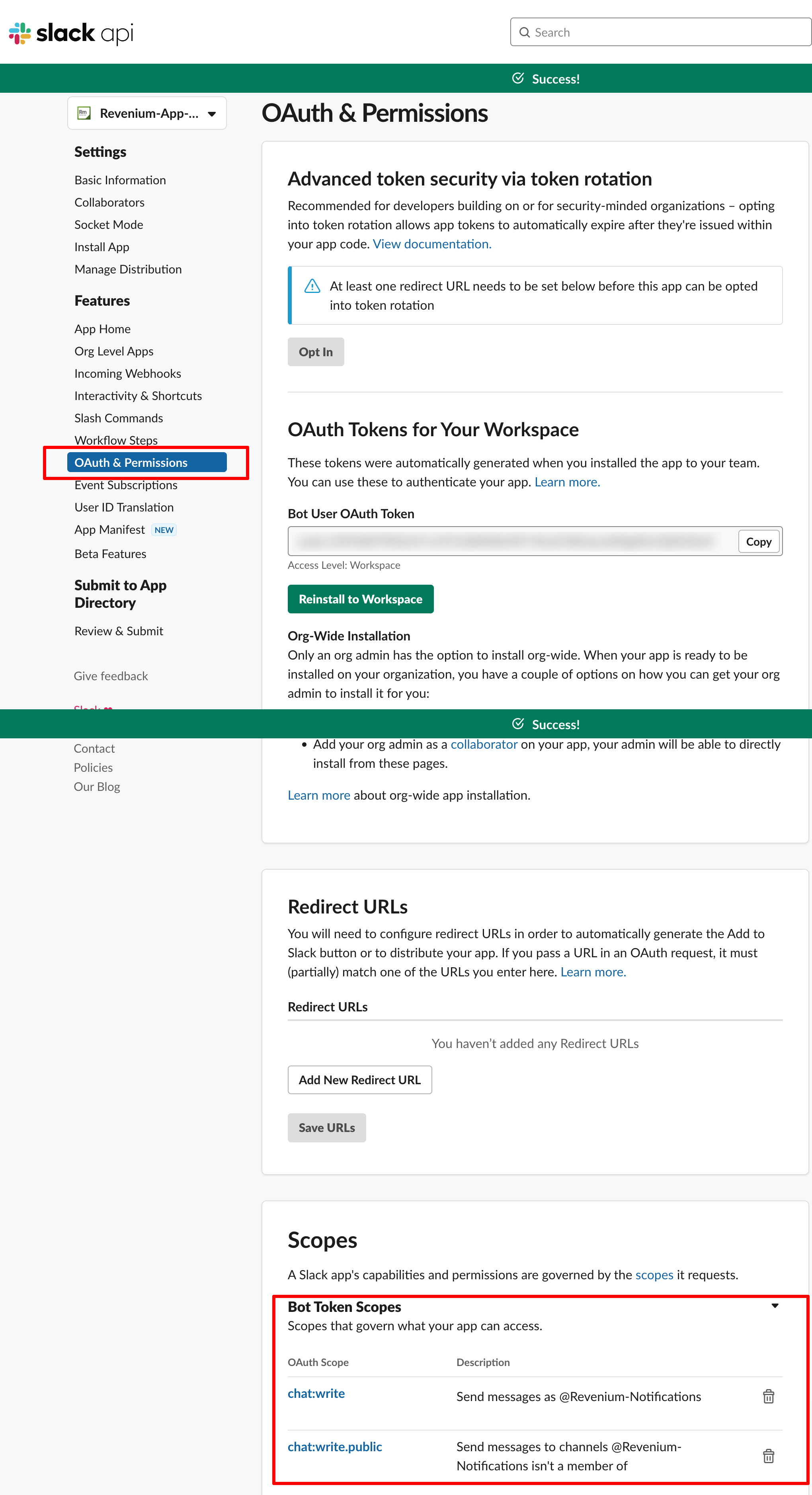Open Basic Information settings page
812x1495 pixels.
tap(119, 180)
